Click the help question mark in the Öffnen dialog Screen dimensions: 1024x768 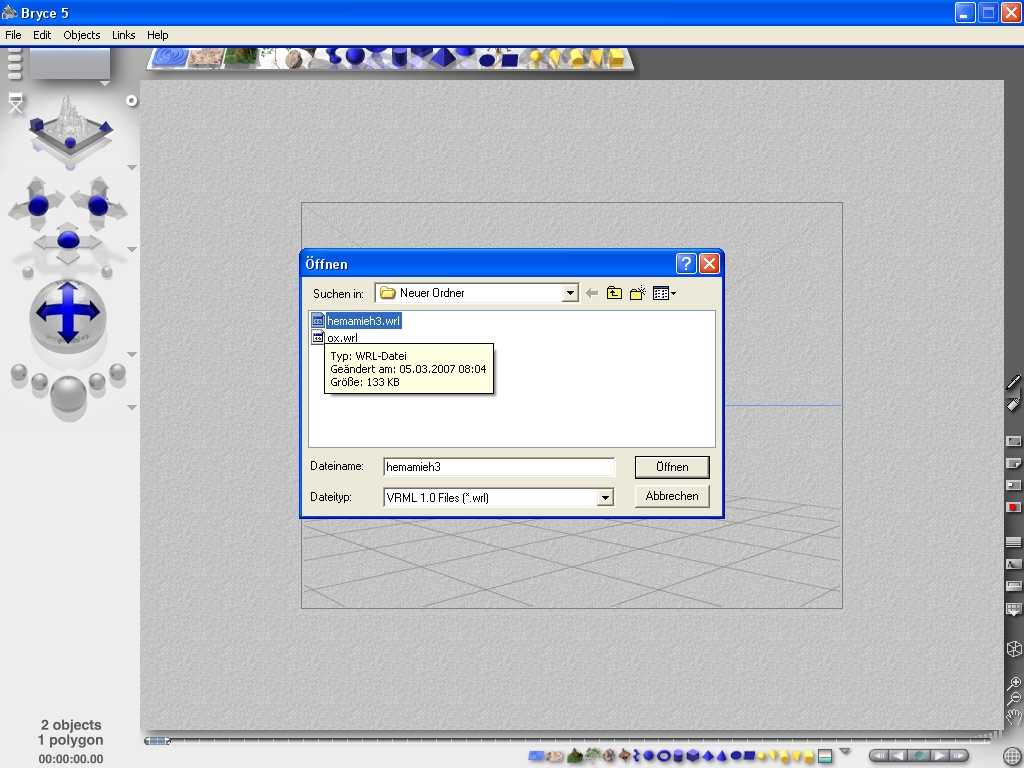[686, 263]
